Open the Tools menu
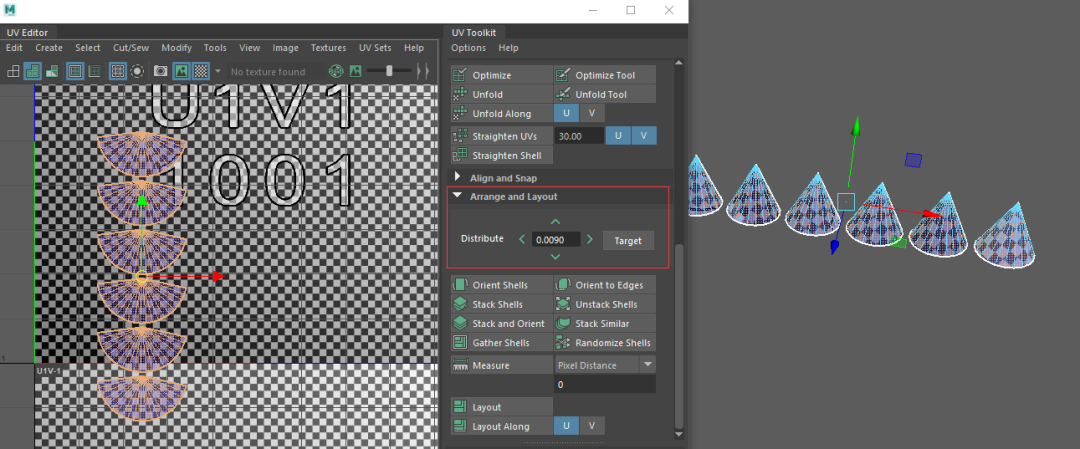This screenshot has width=1080, height=449. 215,48
